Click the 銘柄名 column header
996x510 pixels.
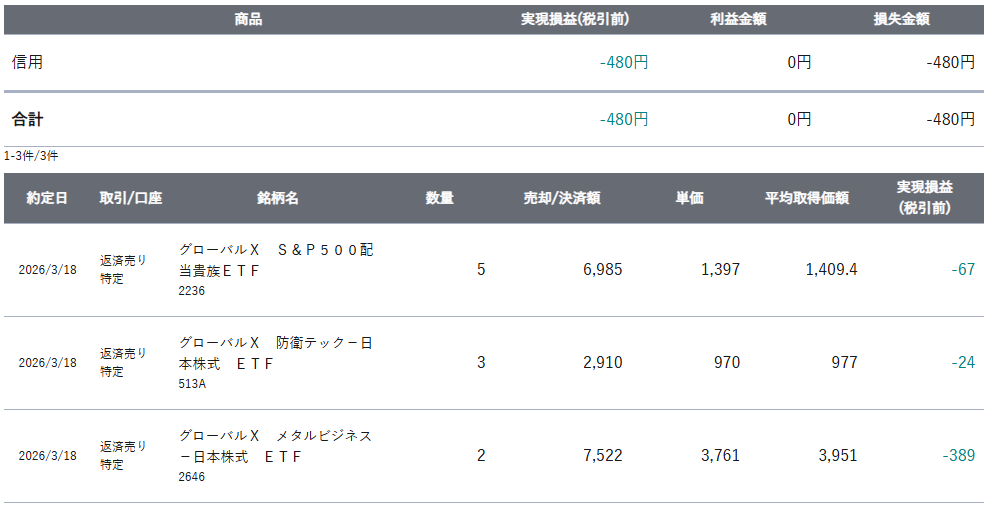(277, 198)
